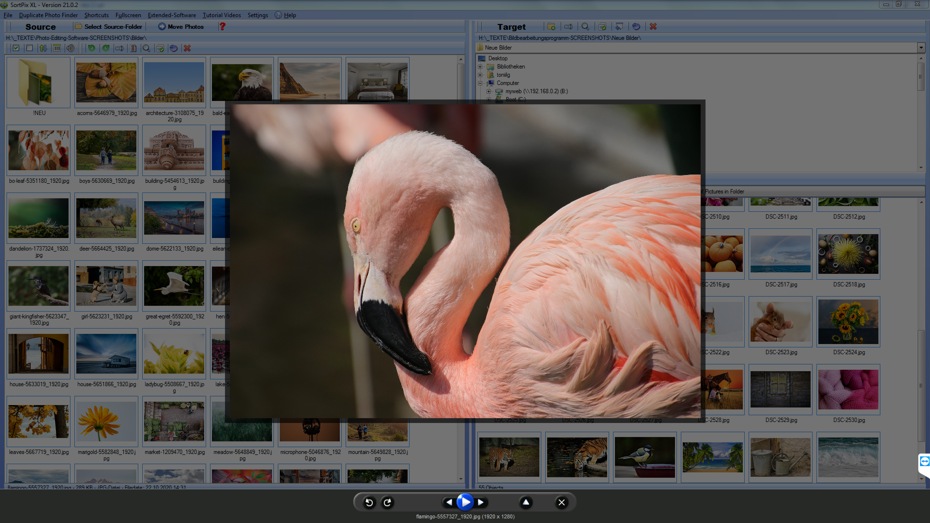Open the Duplicate Photo Finder menu
This screenshot has height=523, width=930.
[x=47, y=15]
